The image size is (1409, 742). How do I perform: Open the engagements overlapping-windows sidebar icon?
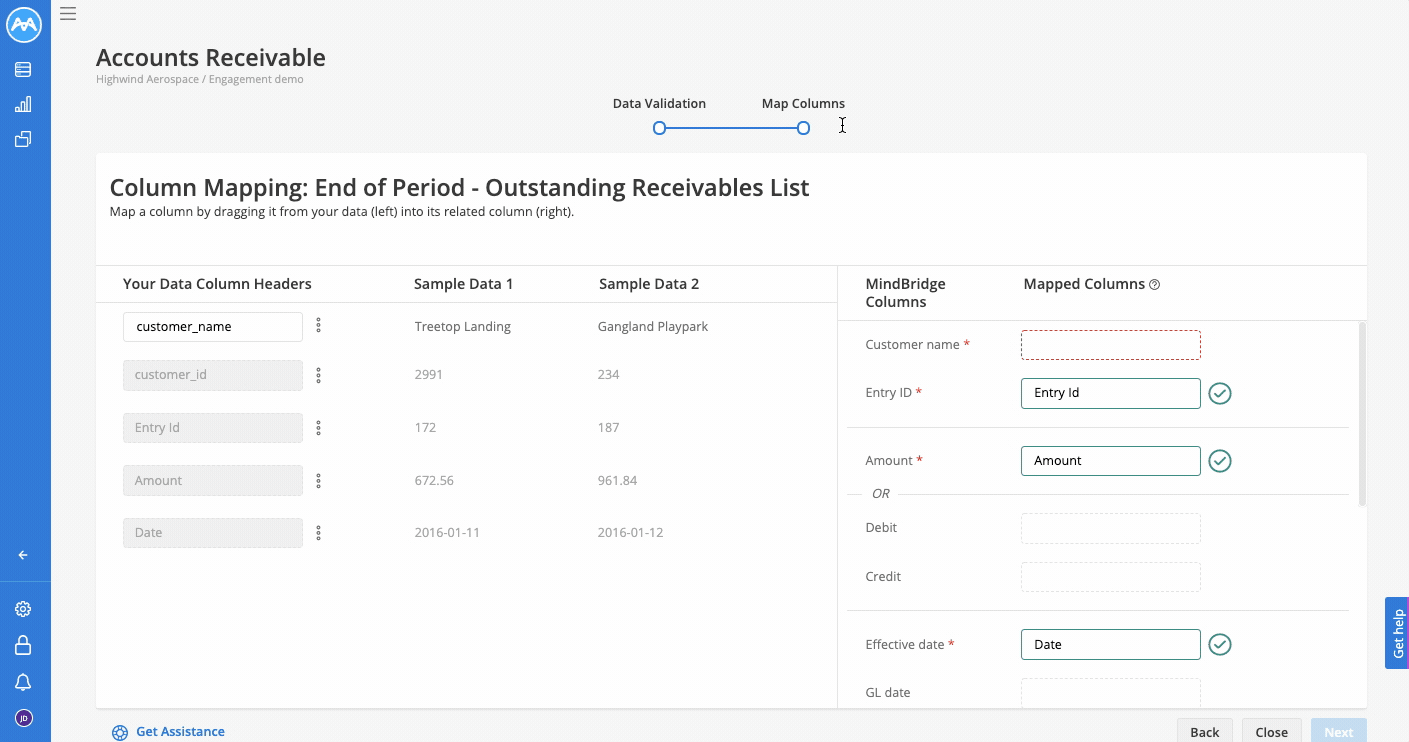(x=24, y=139)
